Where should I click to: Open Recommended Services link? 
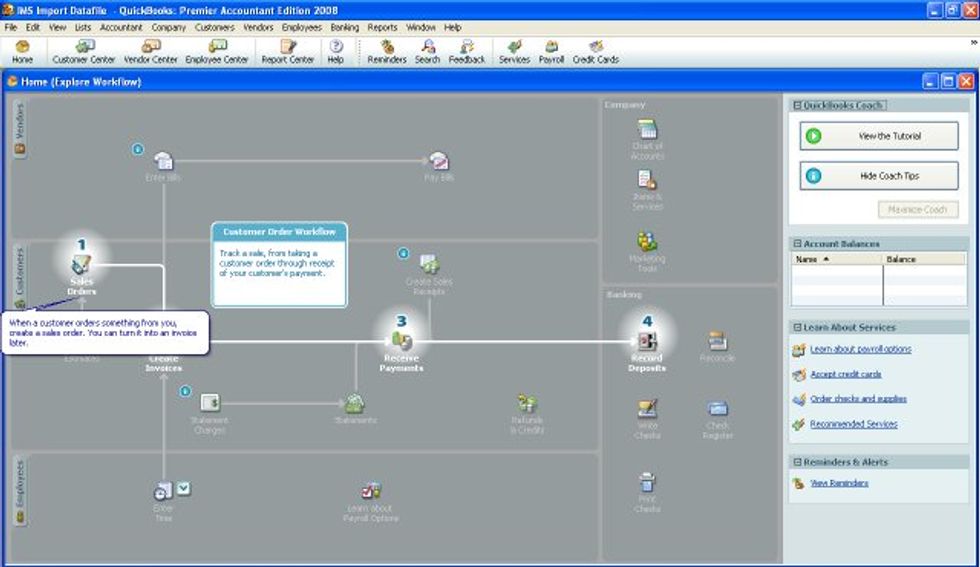[x=853, y=424]
